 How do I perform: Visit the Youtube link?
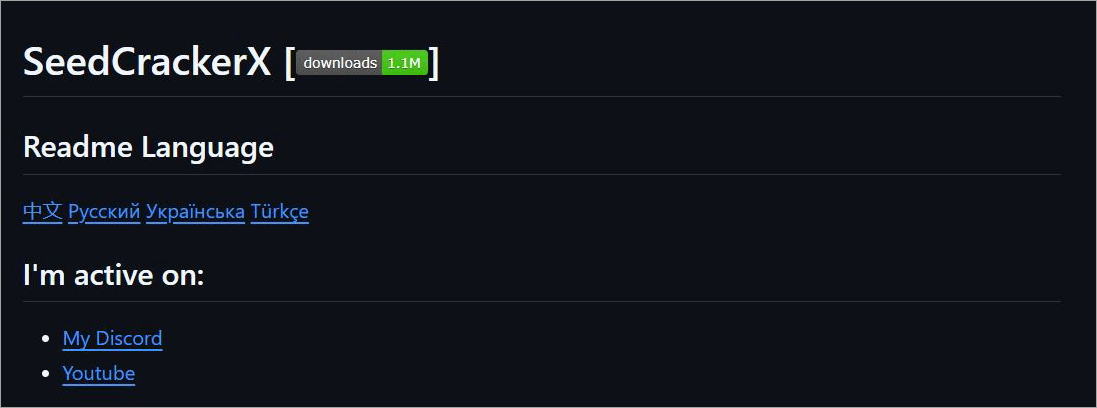[98, 374]
